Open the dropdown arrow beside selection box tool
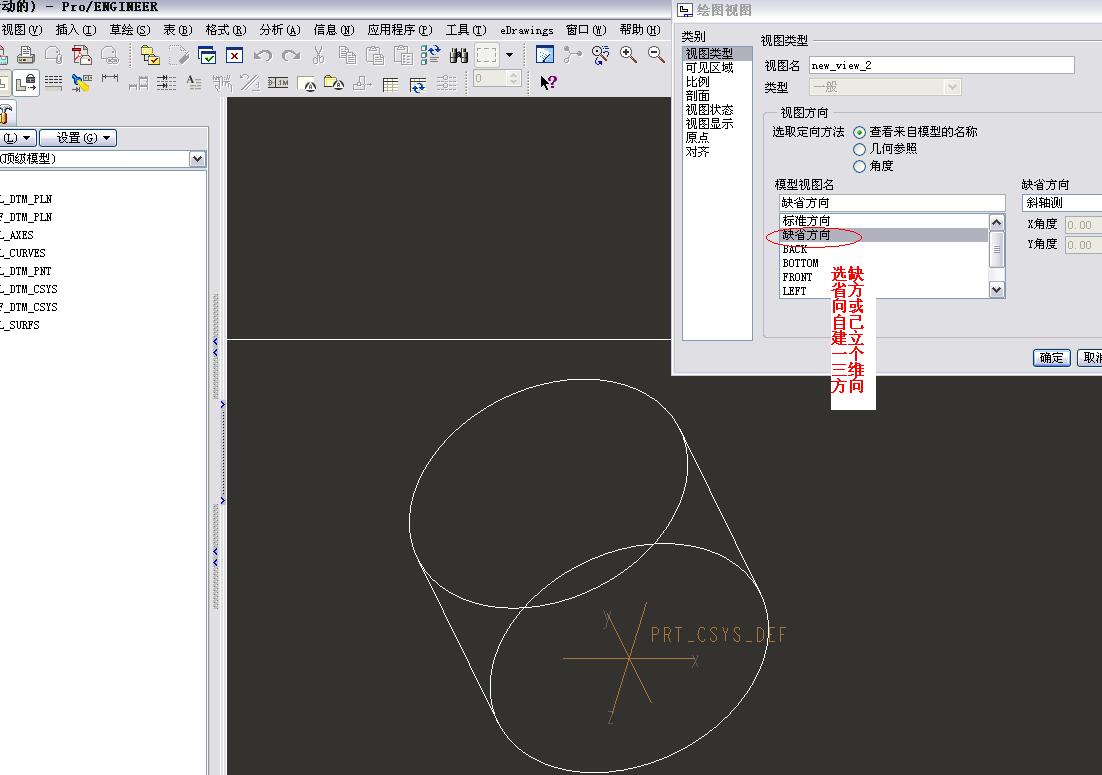This screenshot has height=775, width=1102. coord(510,55)
